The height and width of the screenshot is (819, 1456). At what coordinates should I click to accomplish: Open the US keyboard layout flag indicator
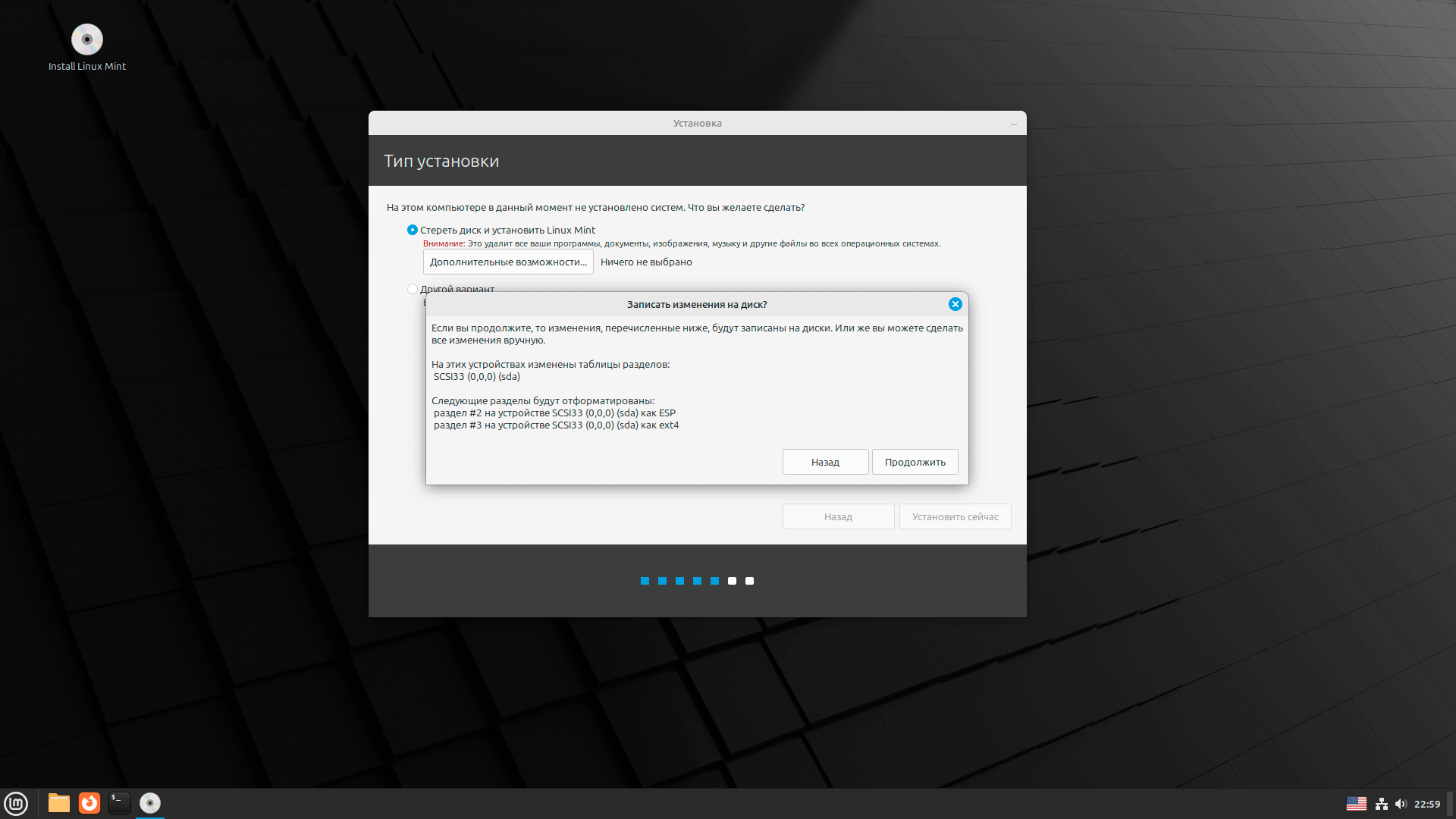[1356, 804]
